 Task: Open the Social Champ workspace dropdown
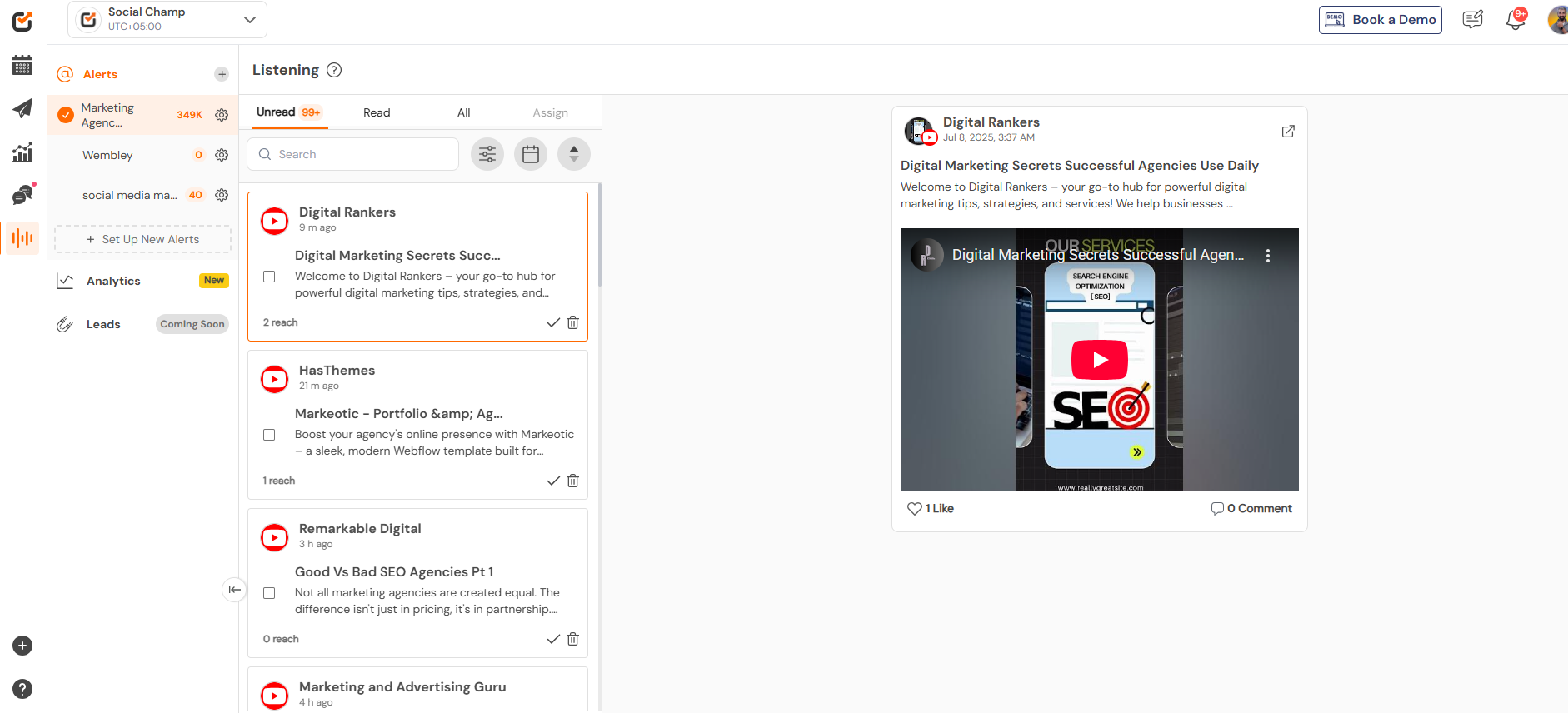[167, 19]
